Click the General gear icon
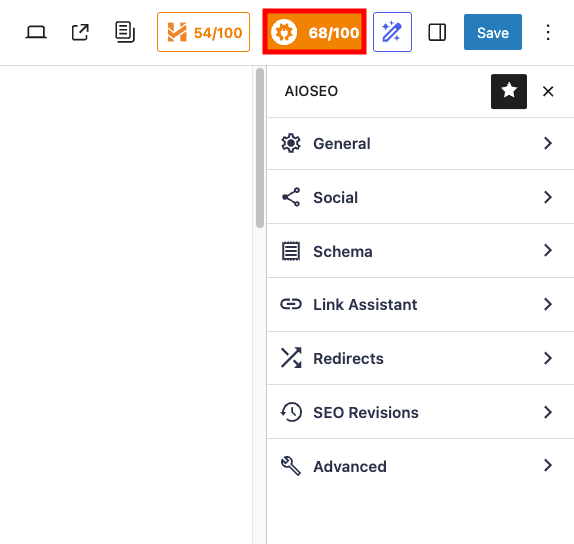 click(291, 143)
